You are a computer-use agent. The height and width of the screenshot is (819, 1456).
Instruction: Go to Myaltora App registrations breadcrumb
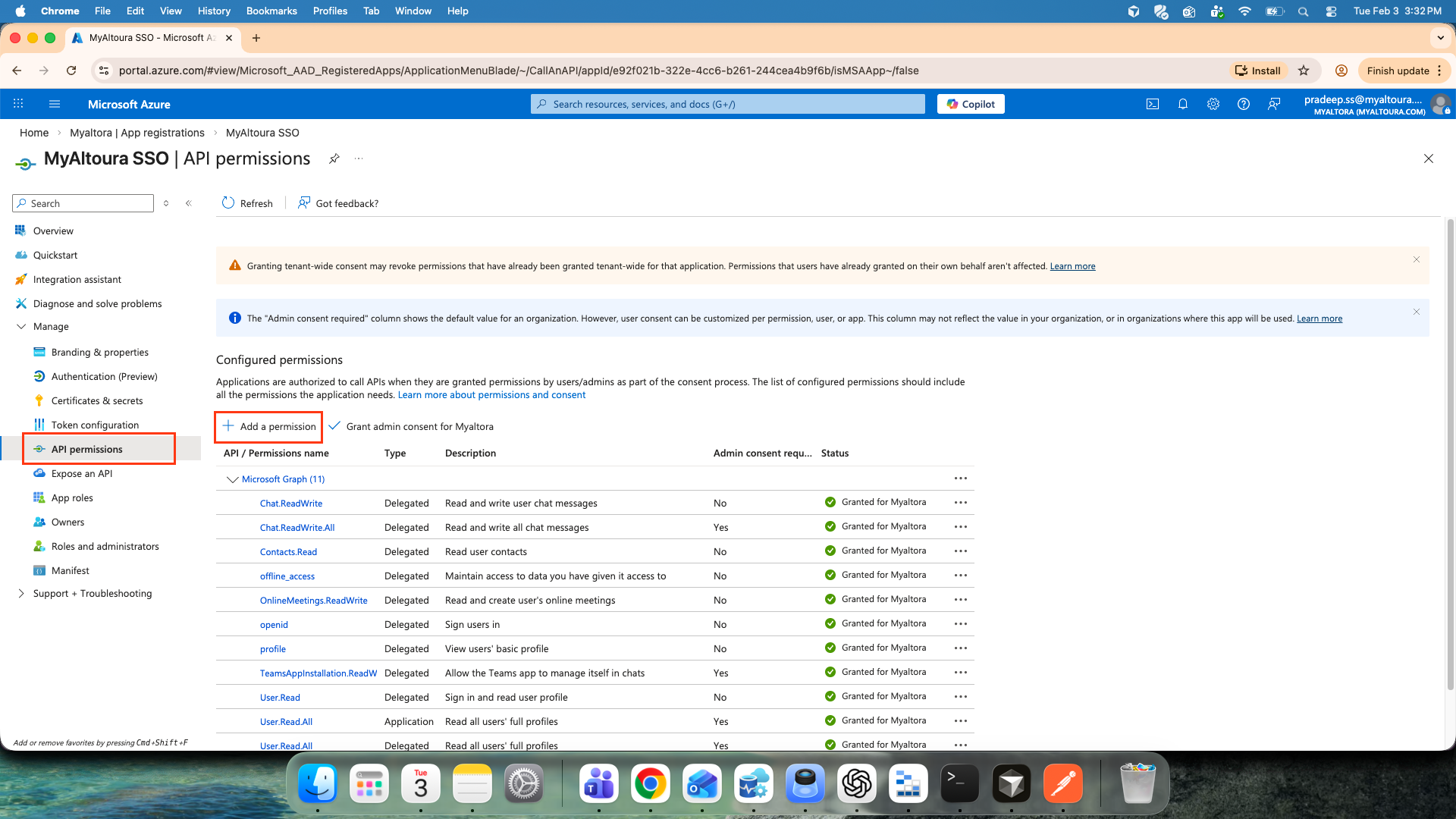pyautogui.click(x=137, y=133)
